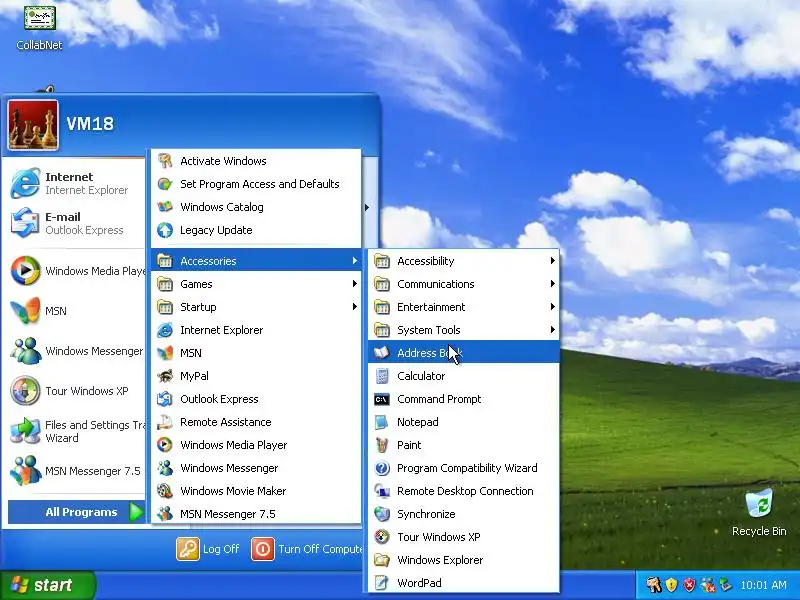Click the VM18 chess user picture
Image resolution: width=800 pixels, height=600 pixels.
click(33, 125)
